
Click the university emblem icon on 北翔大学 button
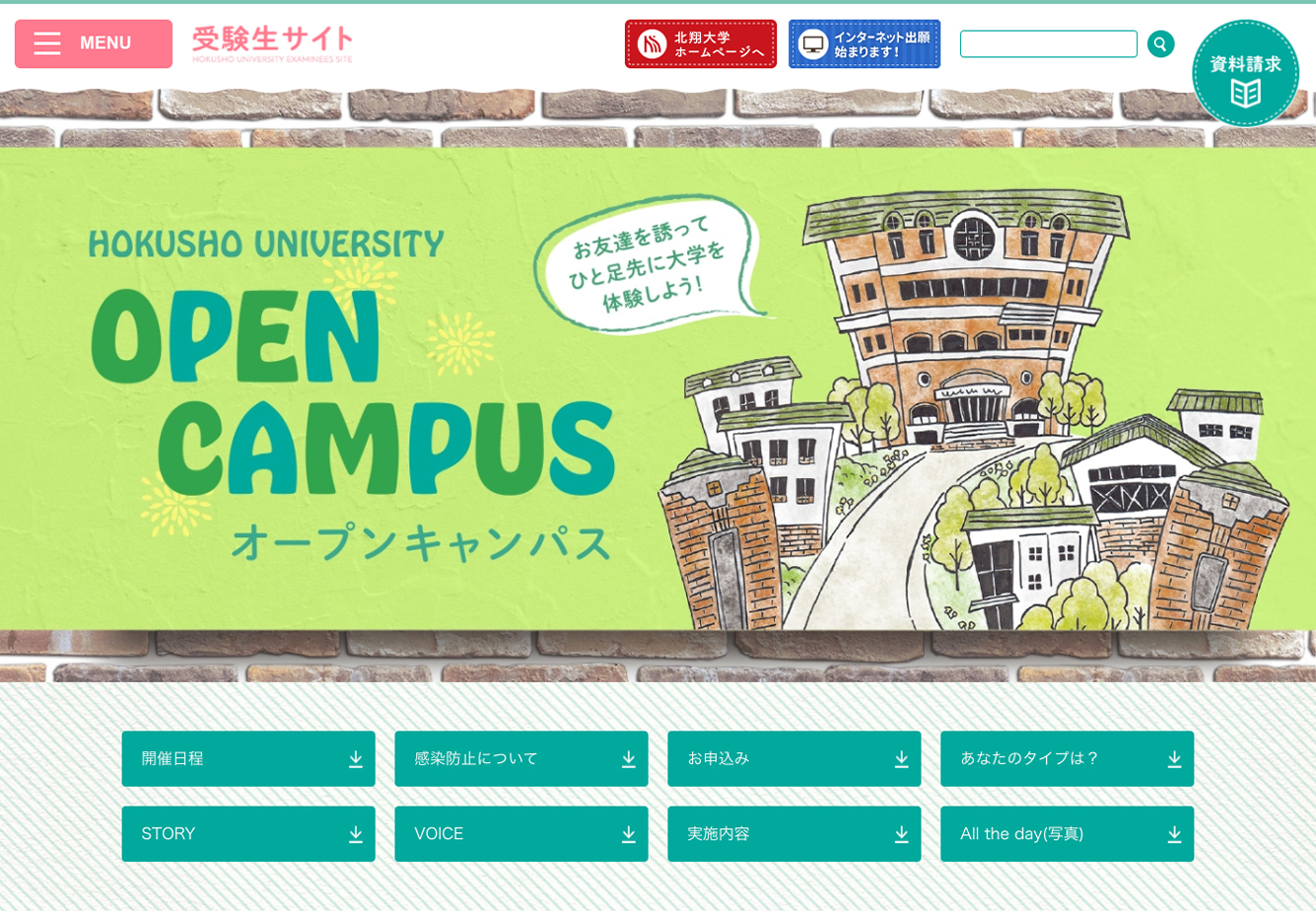pyautogui.click(x=653, y=44)
